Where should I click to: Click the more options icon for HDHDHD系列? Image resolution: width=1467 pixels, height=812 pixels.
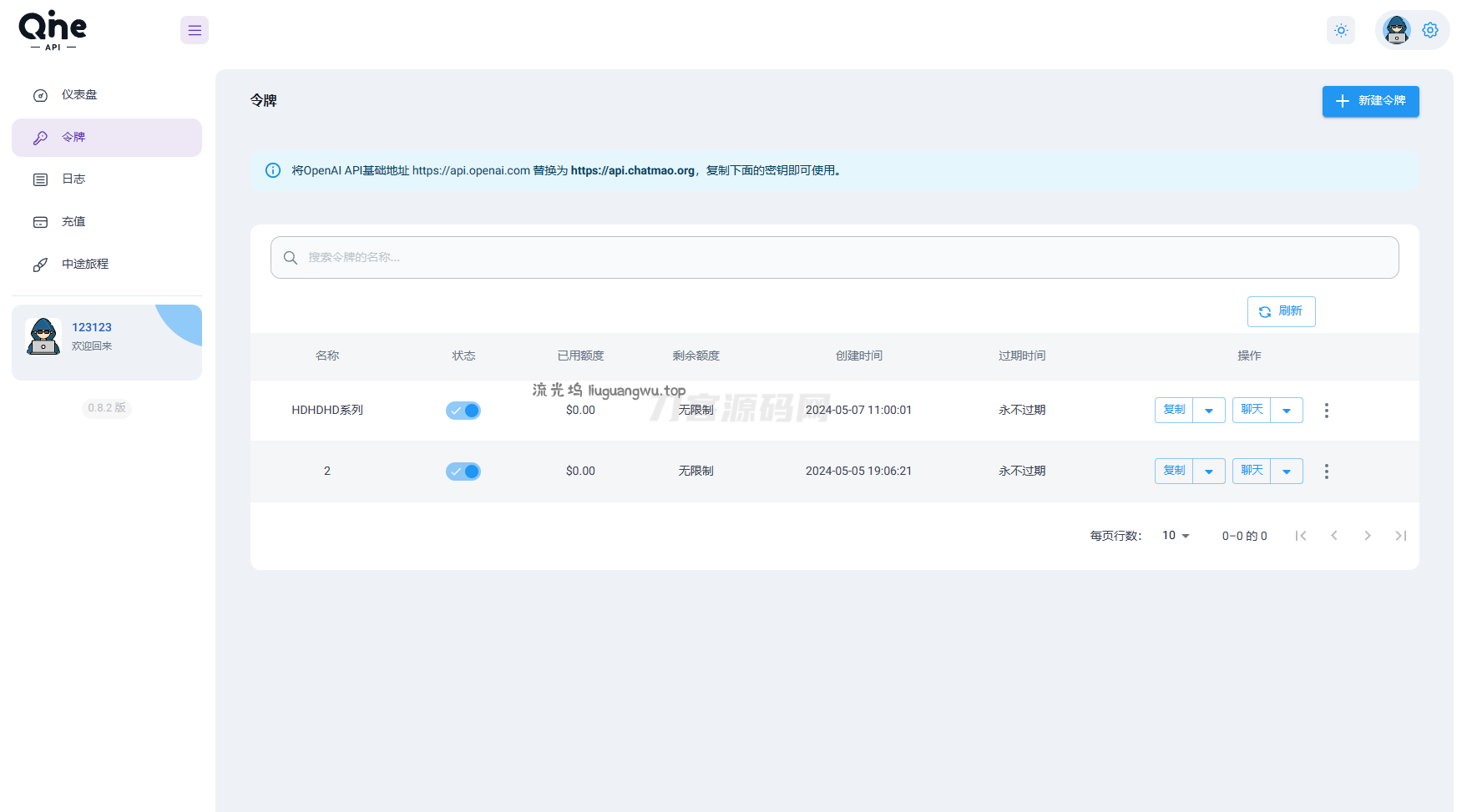click(x=1326, y=411)
